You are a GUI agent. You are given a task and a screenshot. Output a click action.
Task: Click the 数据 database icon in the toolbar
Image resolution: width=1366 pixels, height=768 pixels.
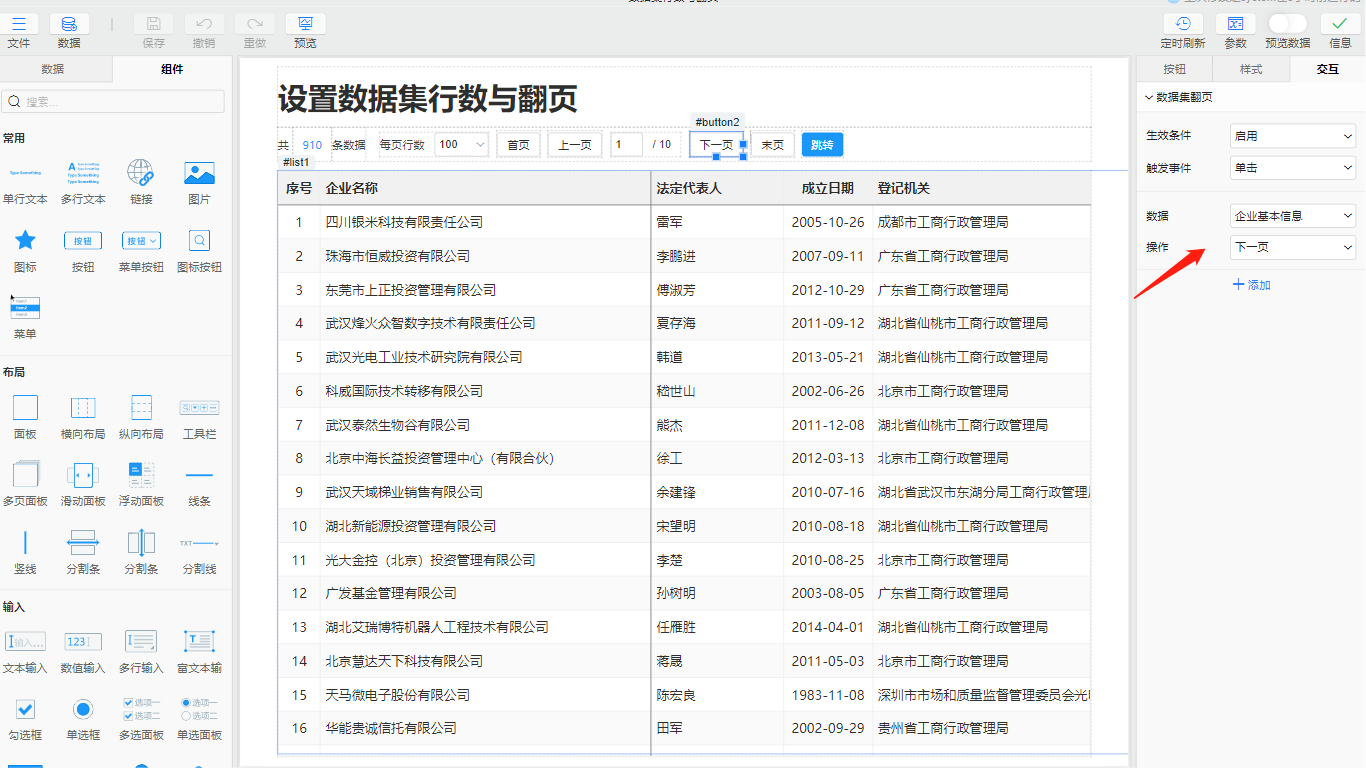pos(69,25)
